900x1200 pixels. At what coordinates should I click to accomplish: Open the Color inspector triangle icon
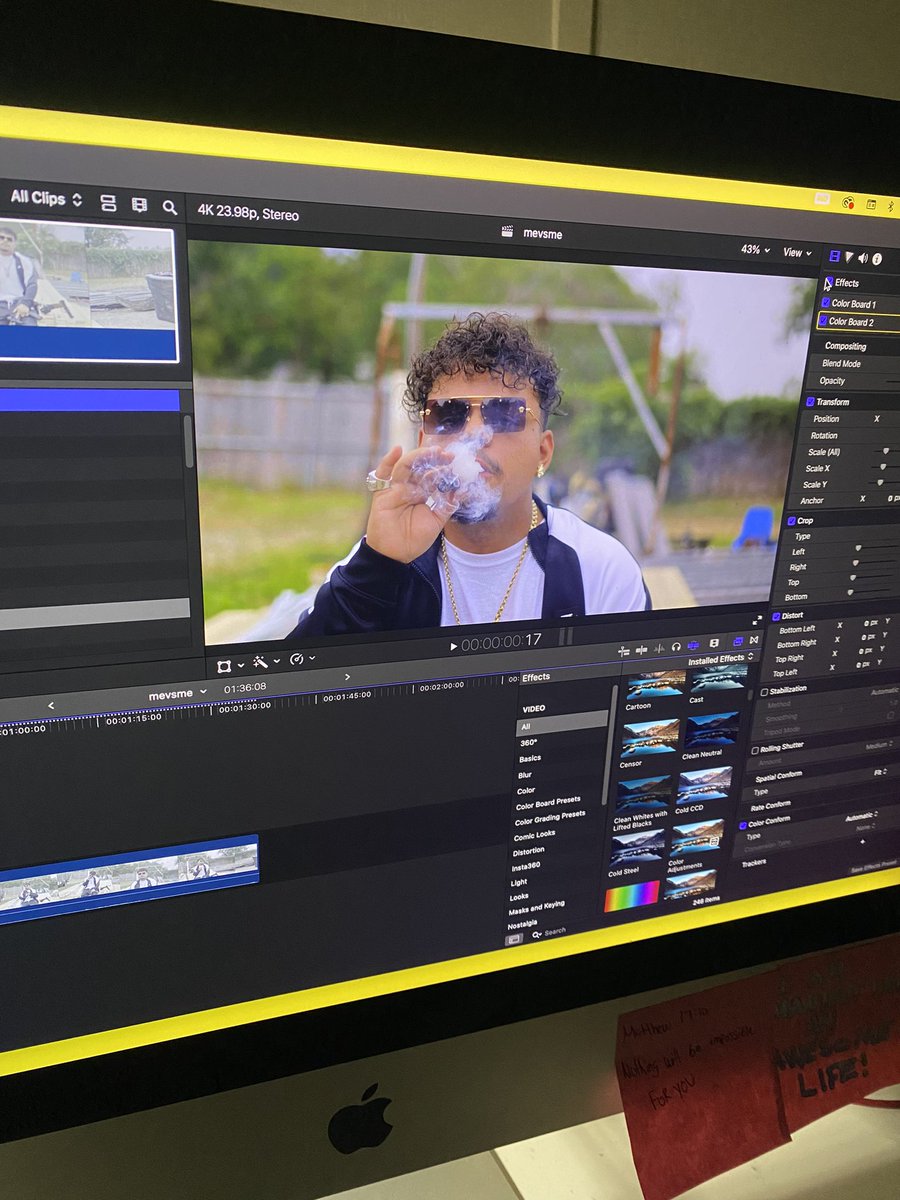click(x=848, y=257)
